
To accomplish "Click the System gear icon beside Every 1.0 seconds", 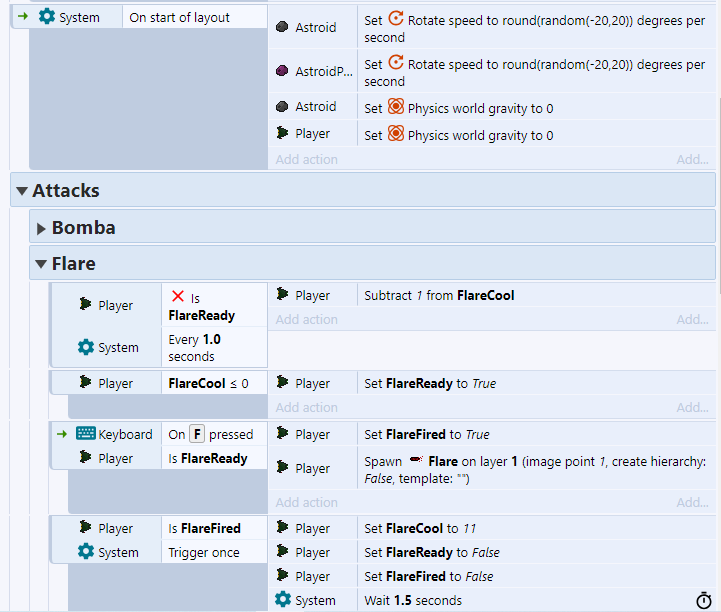I will coord(86,347).
